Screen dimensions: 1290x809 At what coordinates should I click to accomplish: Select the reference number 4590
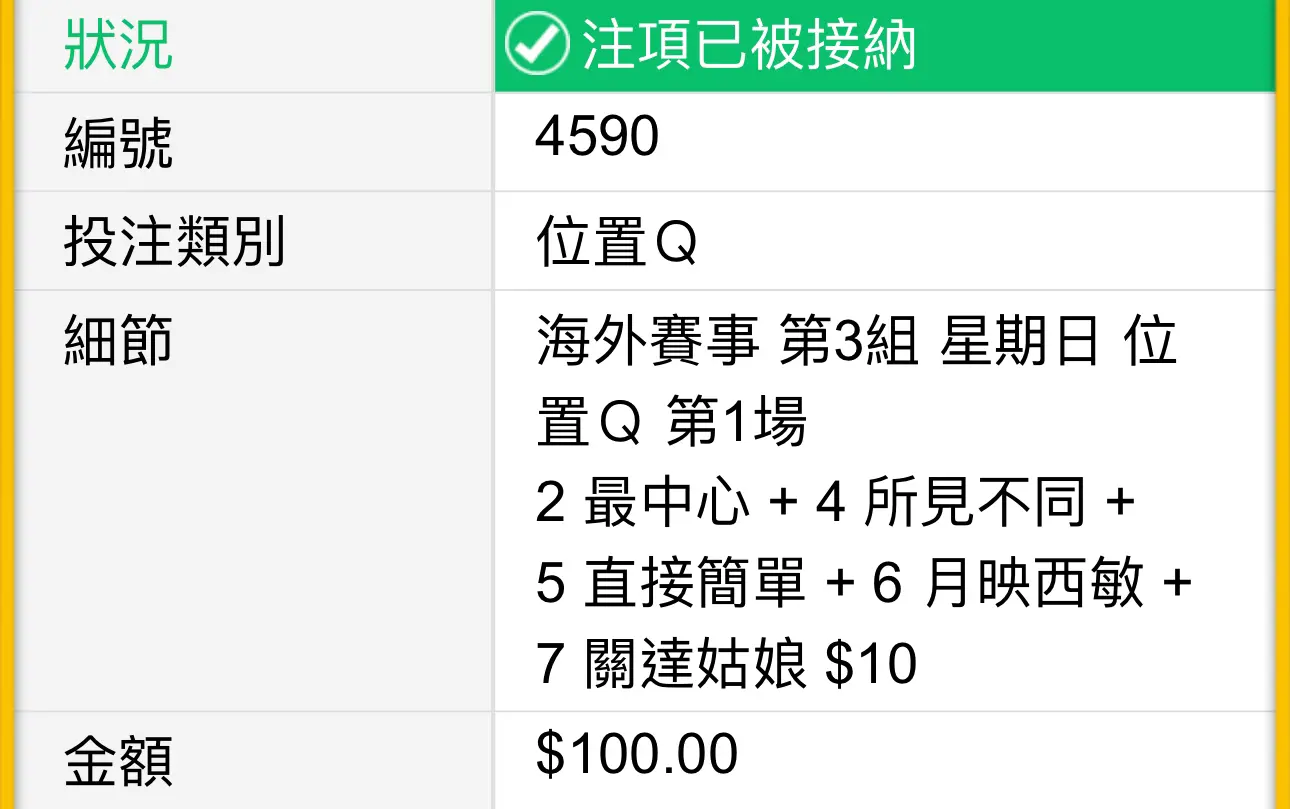point(597,136)
